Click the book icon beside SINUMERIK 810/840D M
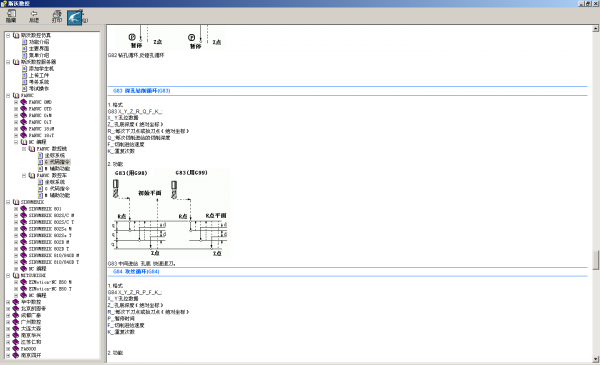 pos(24,255)
